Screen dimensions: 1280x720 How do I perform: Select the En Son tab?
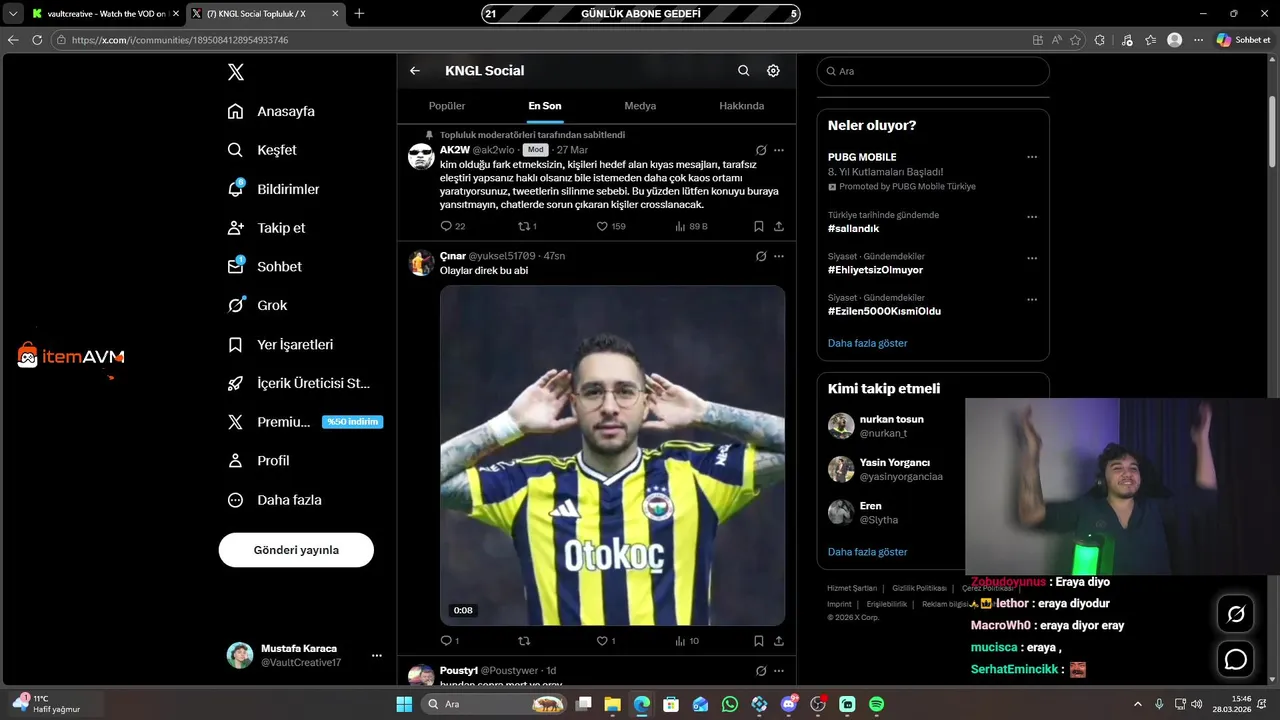click(x=545, y=106)
